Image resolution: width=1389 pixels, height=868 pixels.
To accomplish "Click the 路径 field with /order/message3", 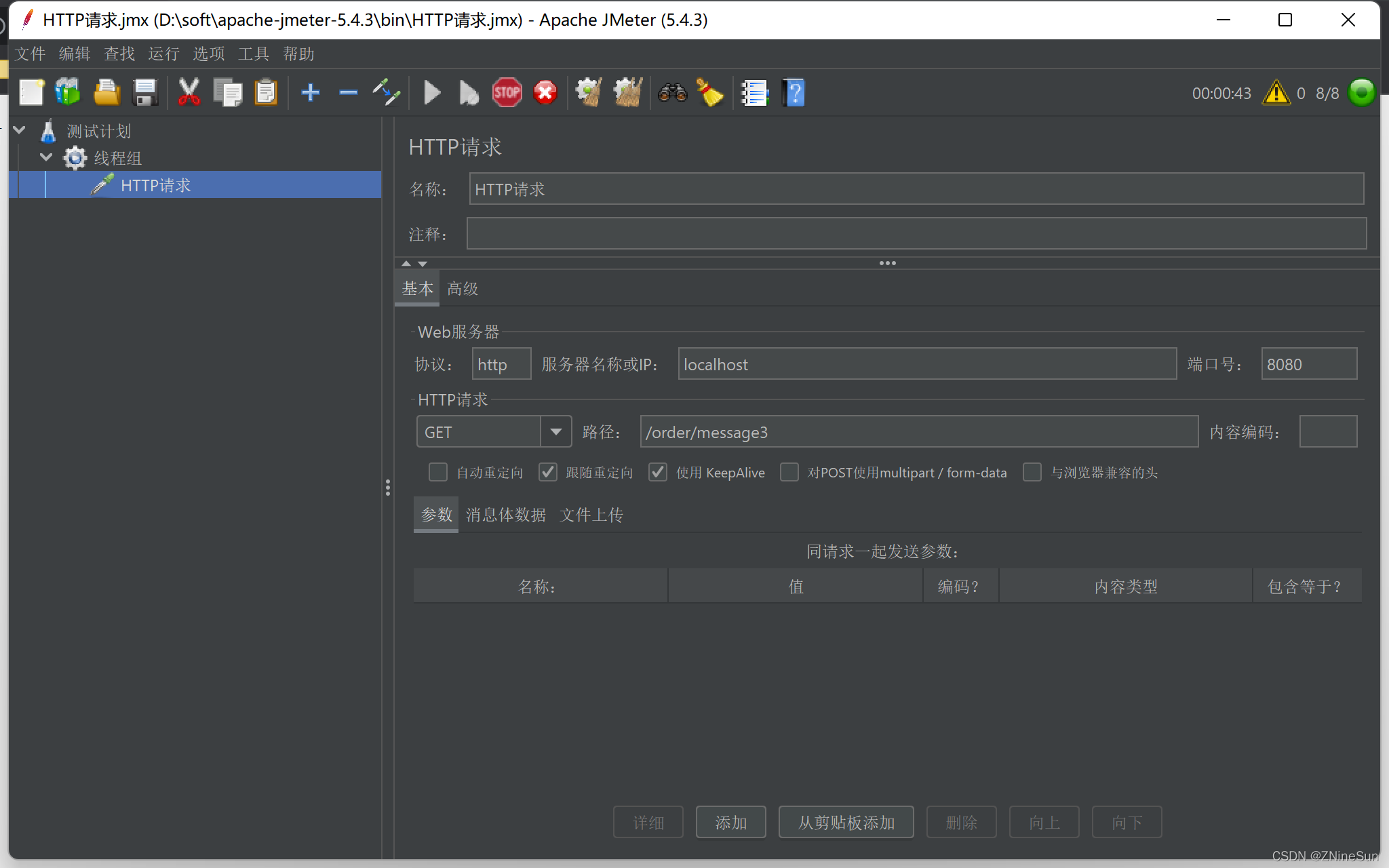I will point(919,431).
